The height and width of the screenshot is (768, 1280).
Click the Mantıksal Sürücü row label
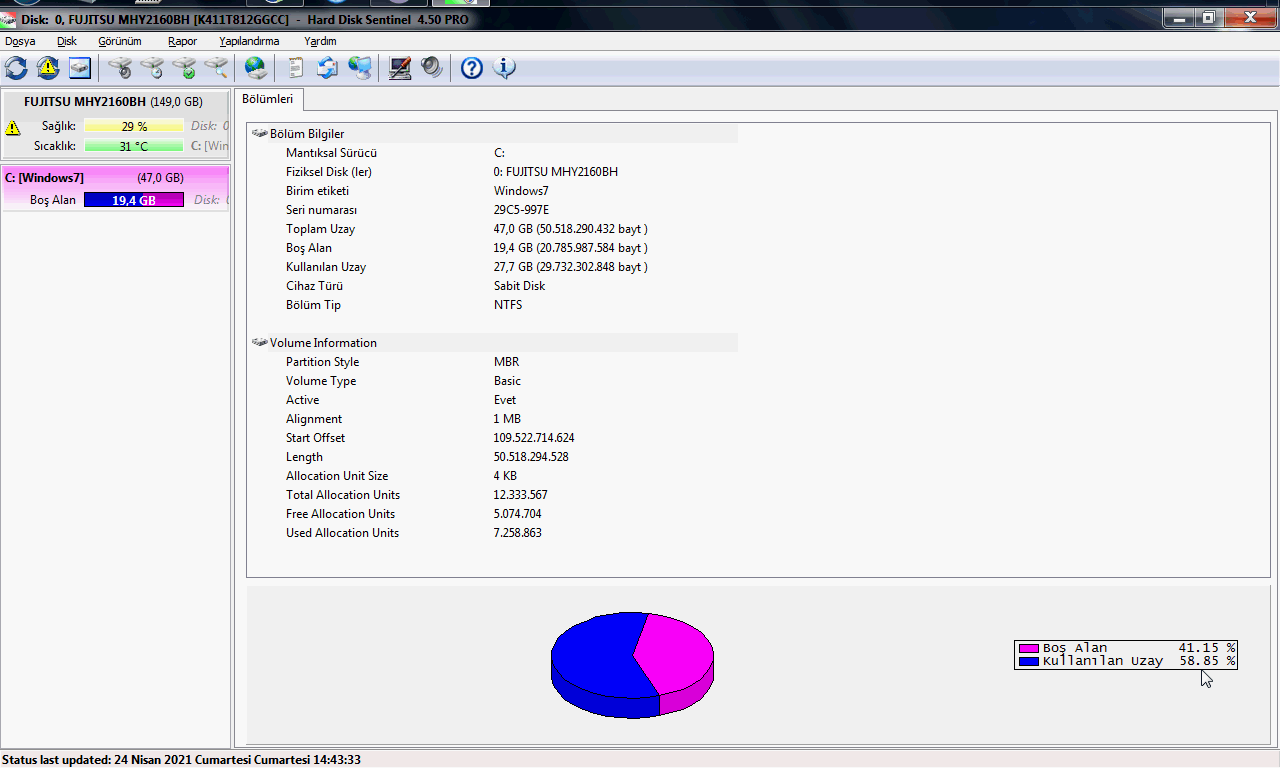point(331,153)
